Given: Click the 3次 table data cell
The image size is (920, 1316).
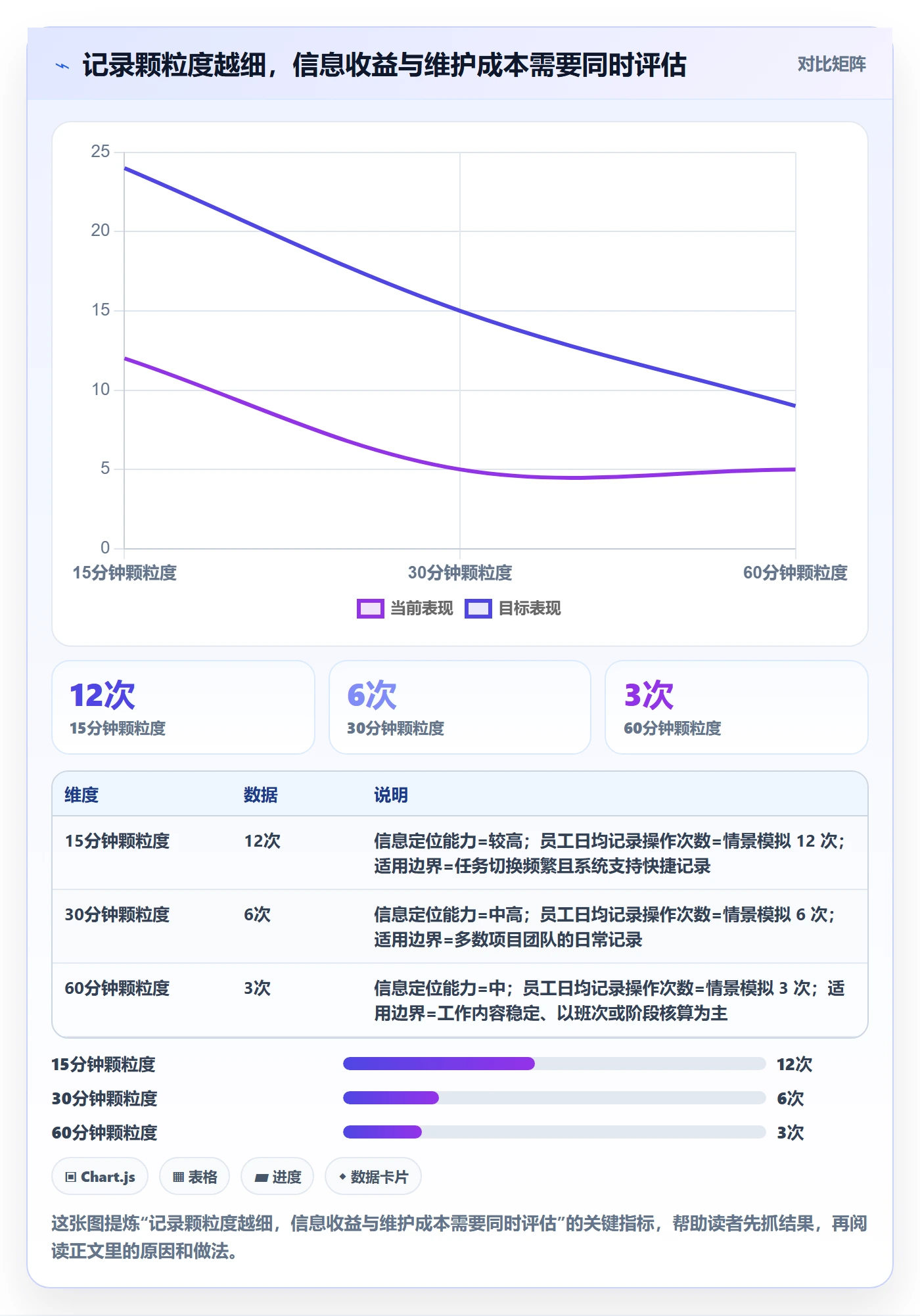Looking at the screenshot, I should (257, 988).
